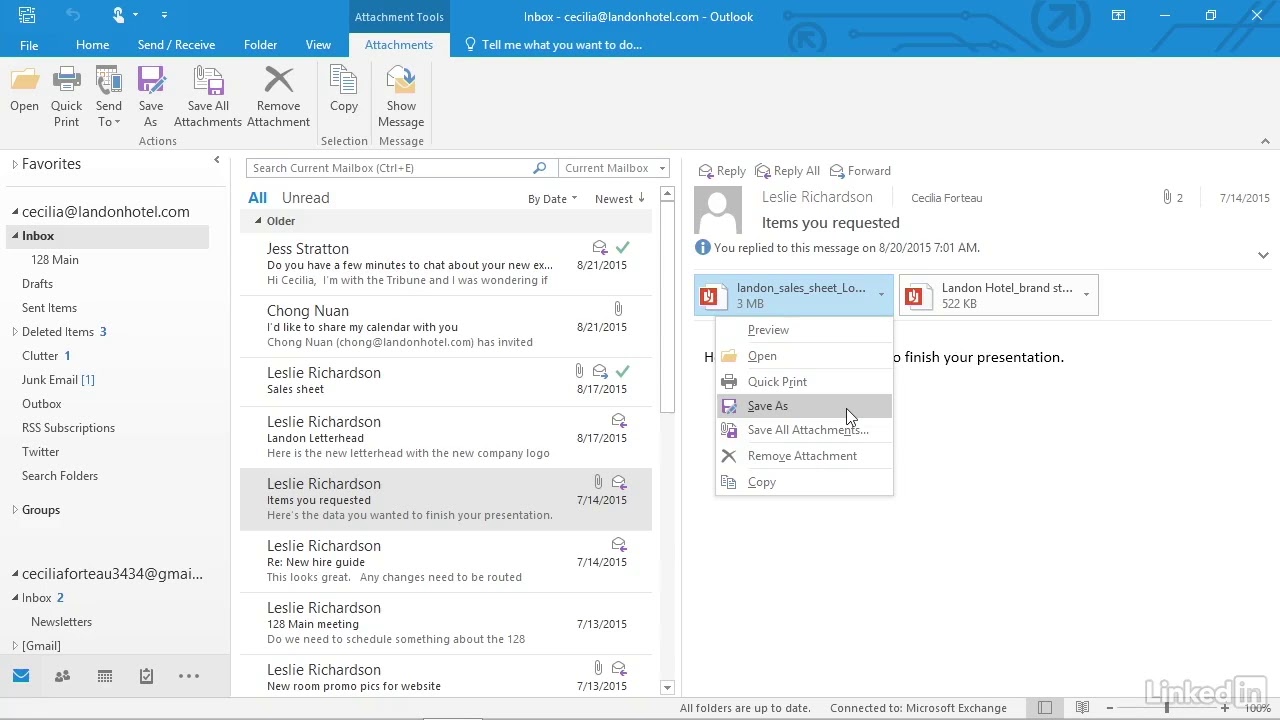Click the Send/Receive All Folders title bar icon

click(27, 15)
